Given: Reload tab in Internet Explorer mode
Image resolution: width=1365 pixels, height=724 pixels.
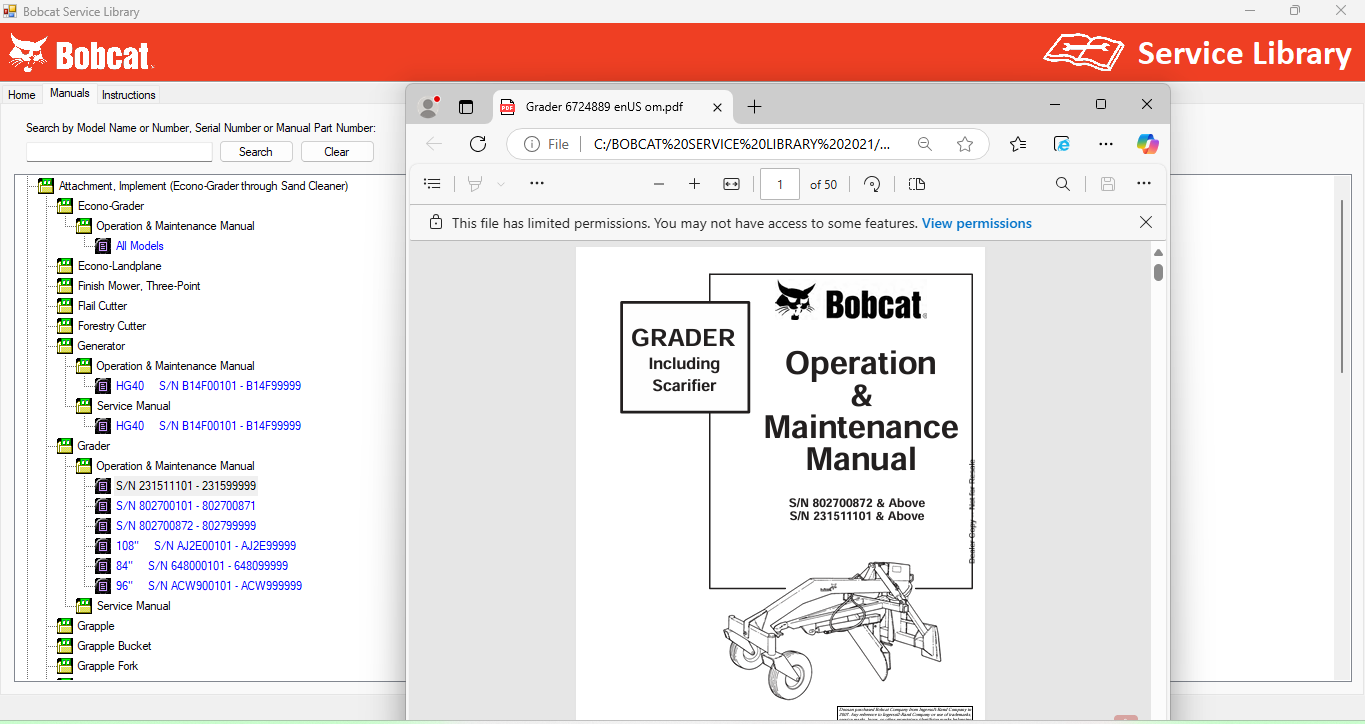Looking at the screenshot, I should coord(1062,144).
